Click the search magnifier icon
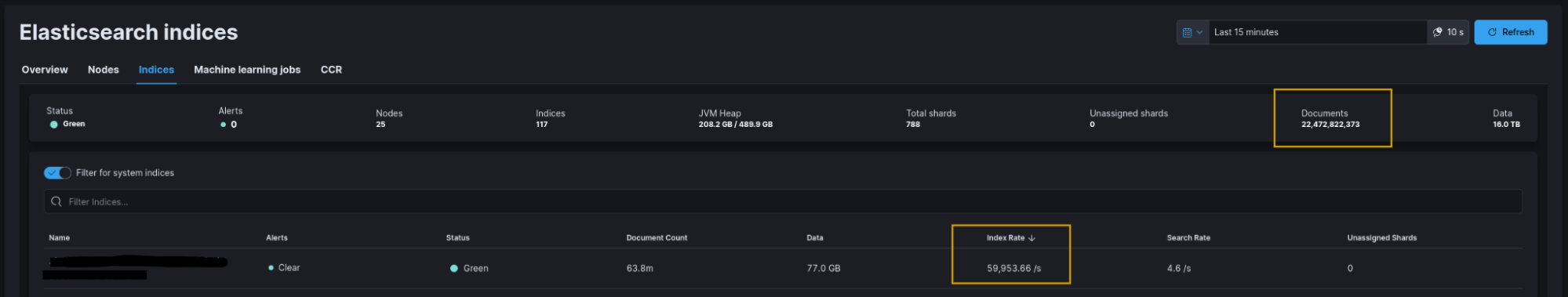Image resolution: width=1568 pixels, height=297 pixels. (56, 201)
